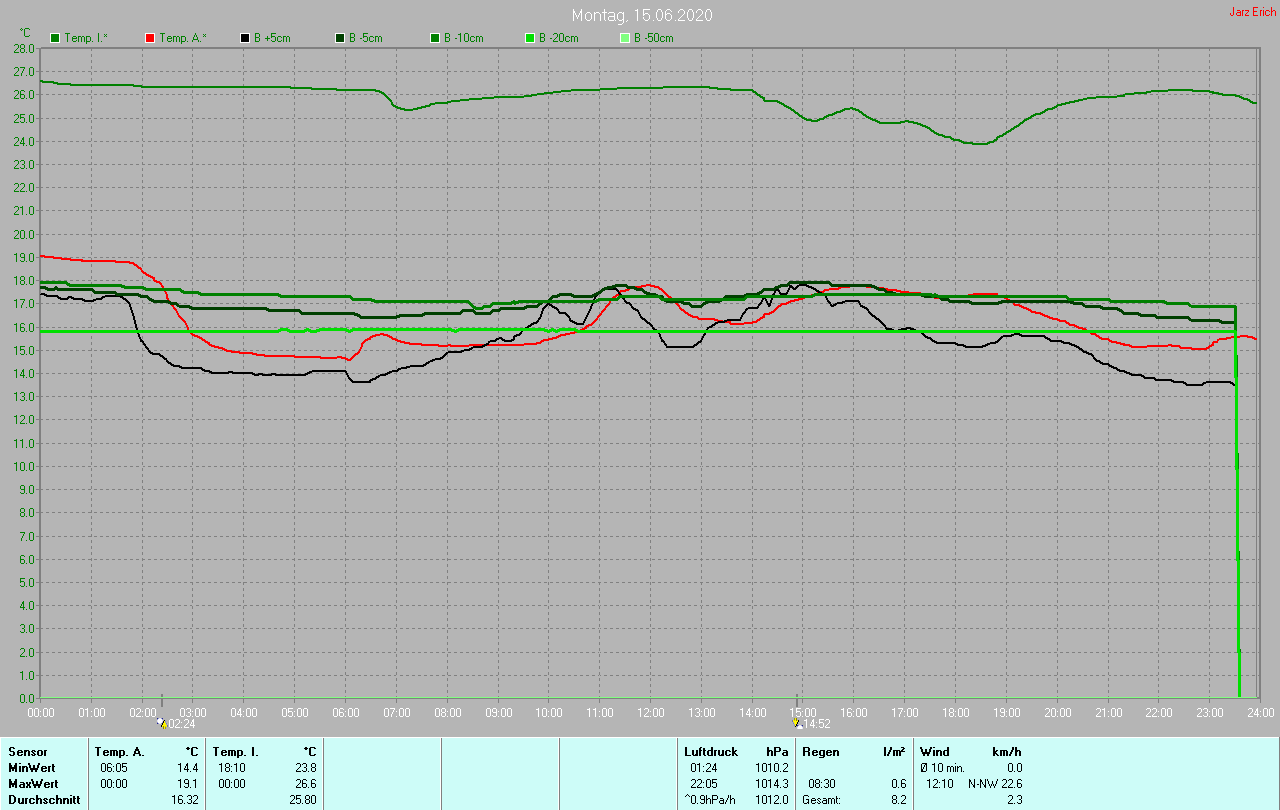Click the marker icon at 02:24
The height and width of the screenshot is (810, 1280).
(162, 722)
